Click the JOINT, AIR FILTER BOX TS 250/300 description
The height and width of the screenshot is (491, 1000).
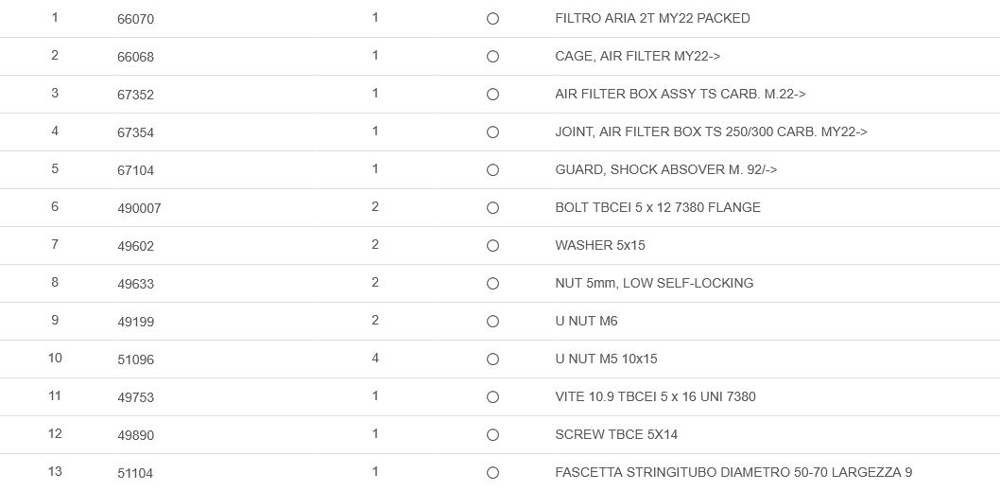(710, 132)
